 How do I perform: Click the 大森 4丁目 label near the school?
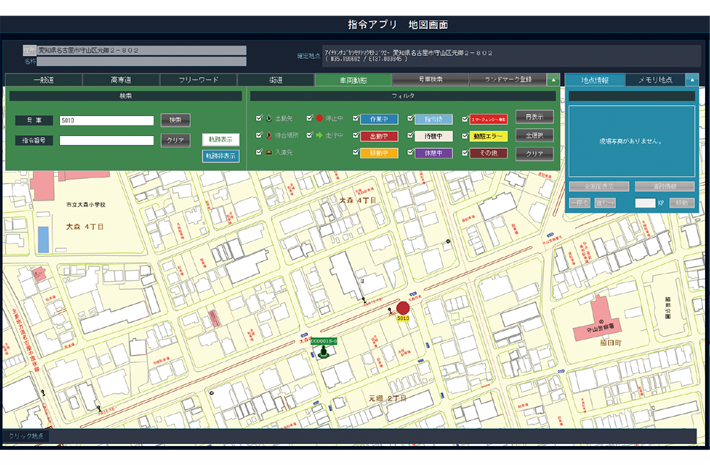click(85, 226)
